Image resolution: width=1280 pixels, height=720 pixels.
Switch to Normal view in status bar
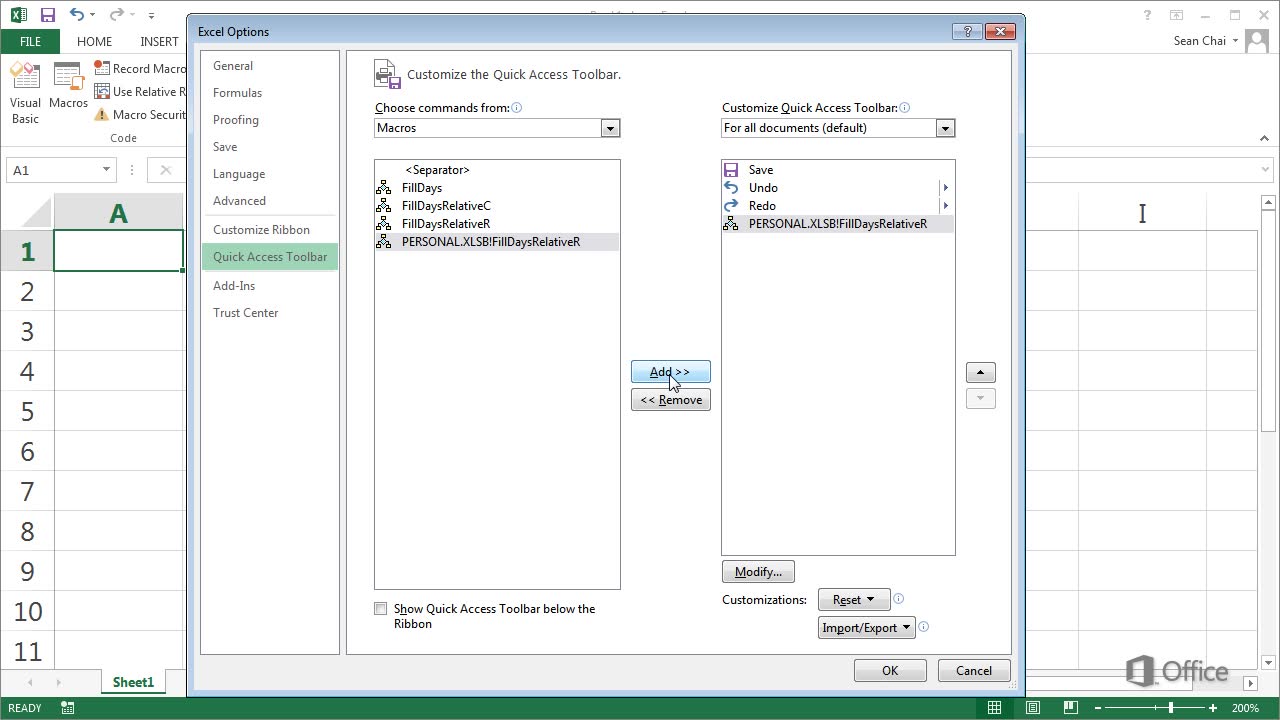coord(994,708)
